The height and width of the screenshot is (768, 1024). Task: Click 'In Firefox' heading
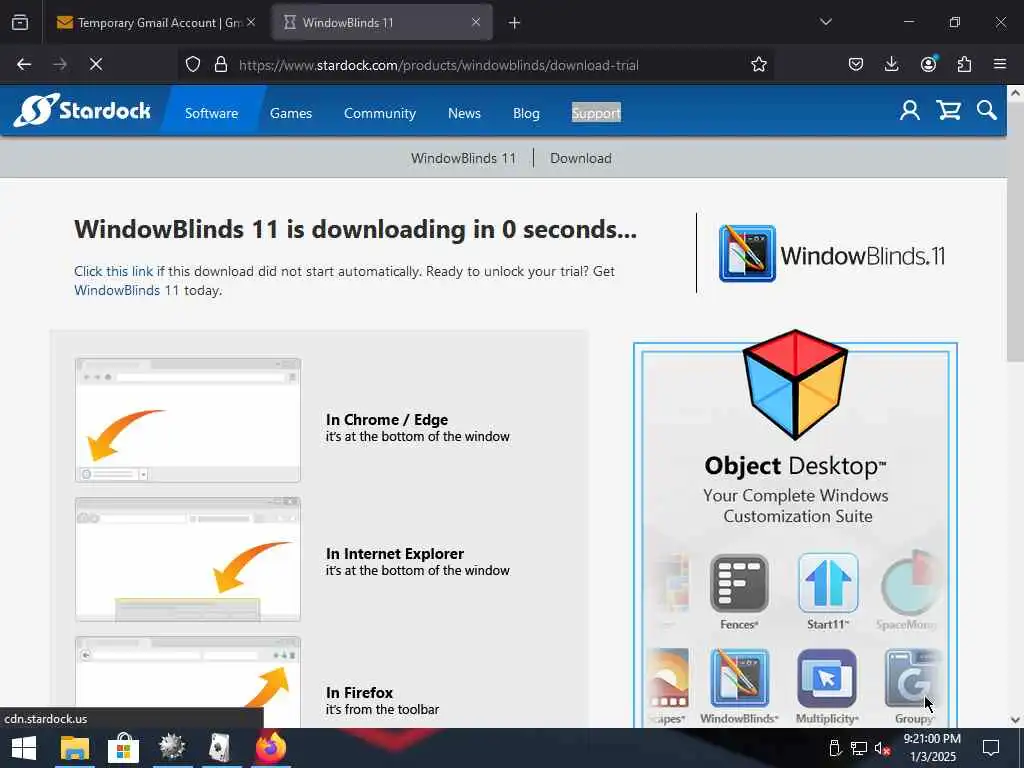point(359,692)
